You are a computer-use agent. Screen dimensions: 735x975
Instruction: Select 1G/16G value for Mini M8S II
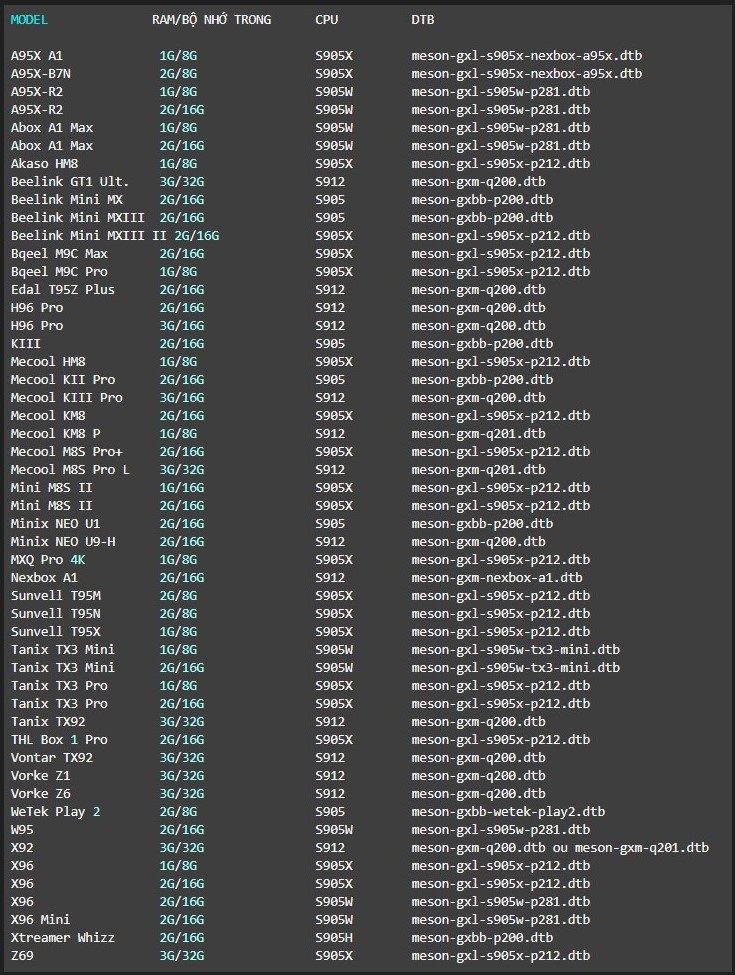(x=182, y=488)
